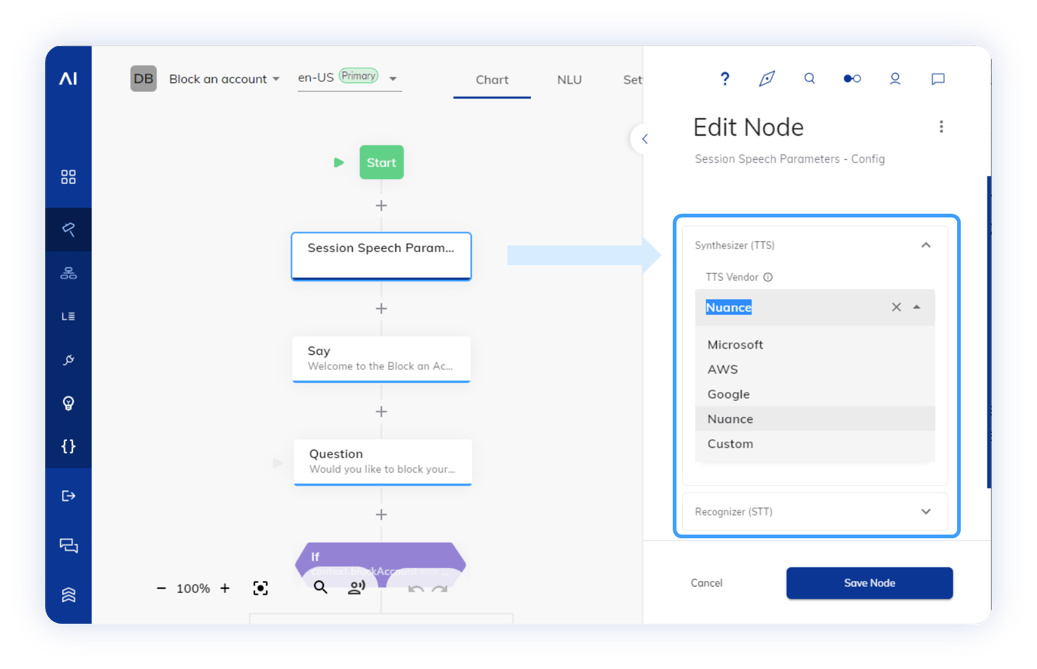The width and height of the screenshot is (1037, 669).
Task: Open the interaction chat panel icon
Action: tap(938, 79)
